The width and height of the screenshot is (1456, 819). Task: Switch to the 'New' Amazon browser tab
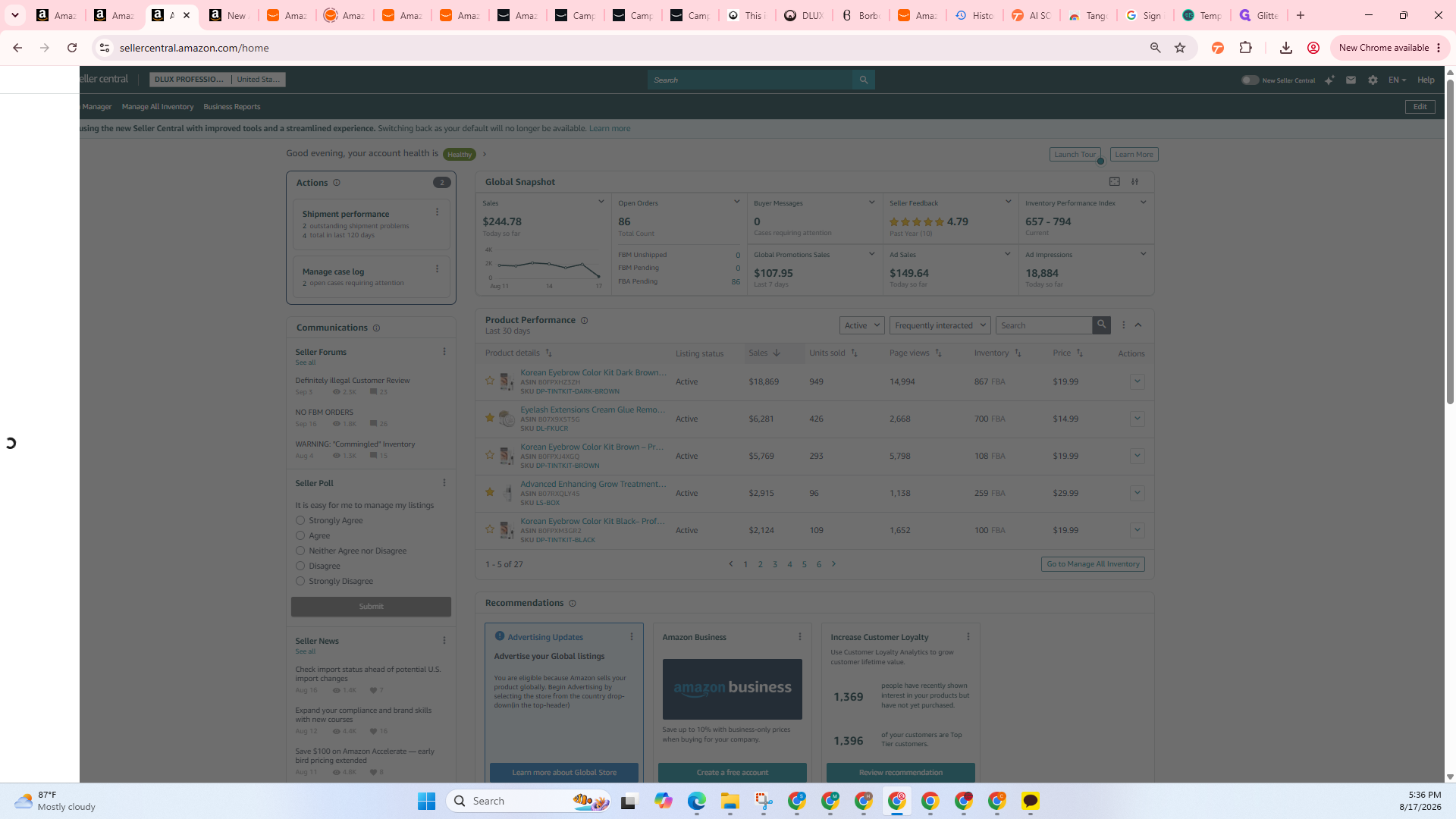(x=229, y=15)
